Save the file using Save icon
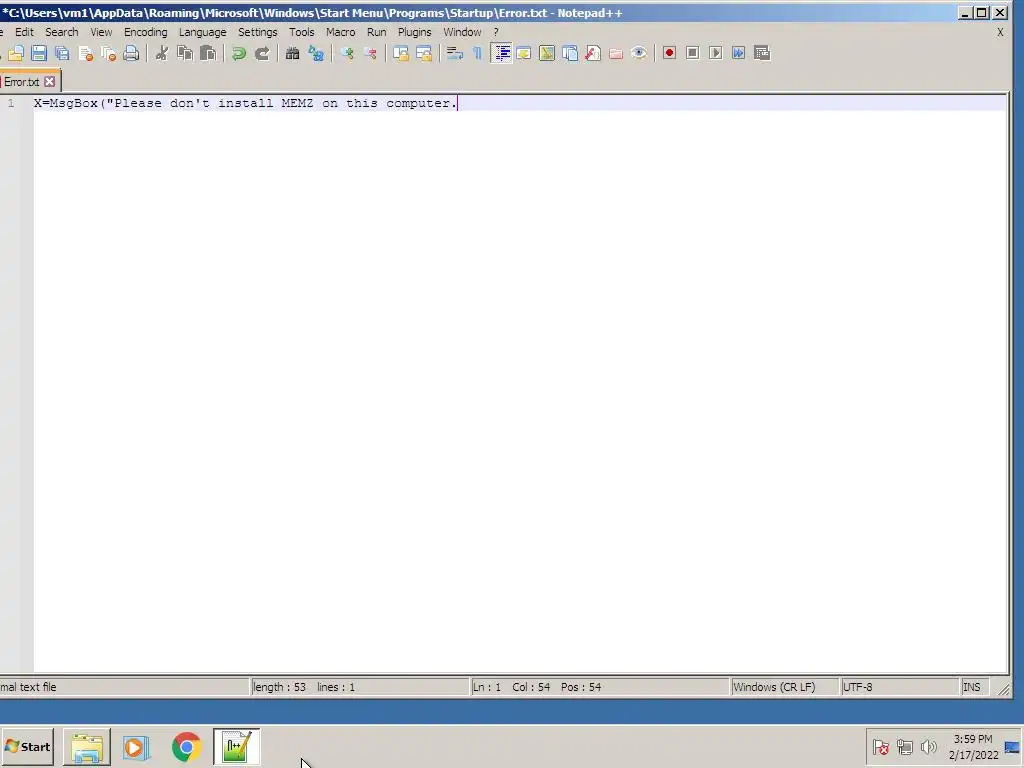This screenshot has width=1024, height=768. 39,54
